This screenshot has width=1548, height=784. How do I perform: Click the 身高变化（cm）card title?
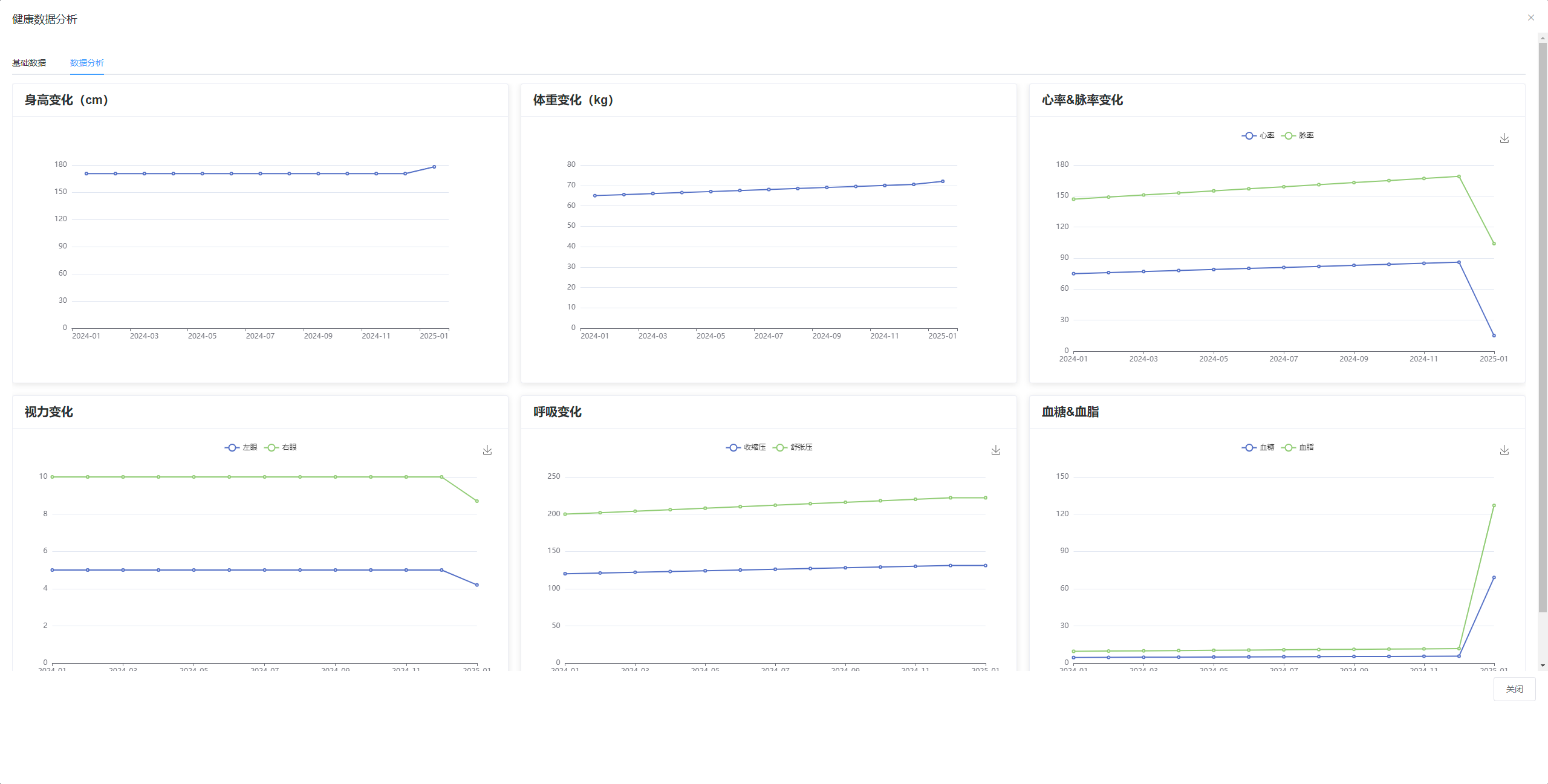tap(67, 100)
